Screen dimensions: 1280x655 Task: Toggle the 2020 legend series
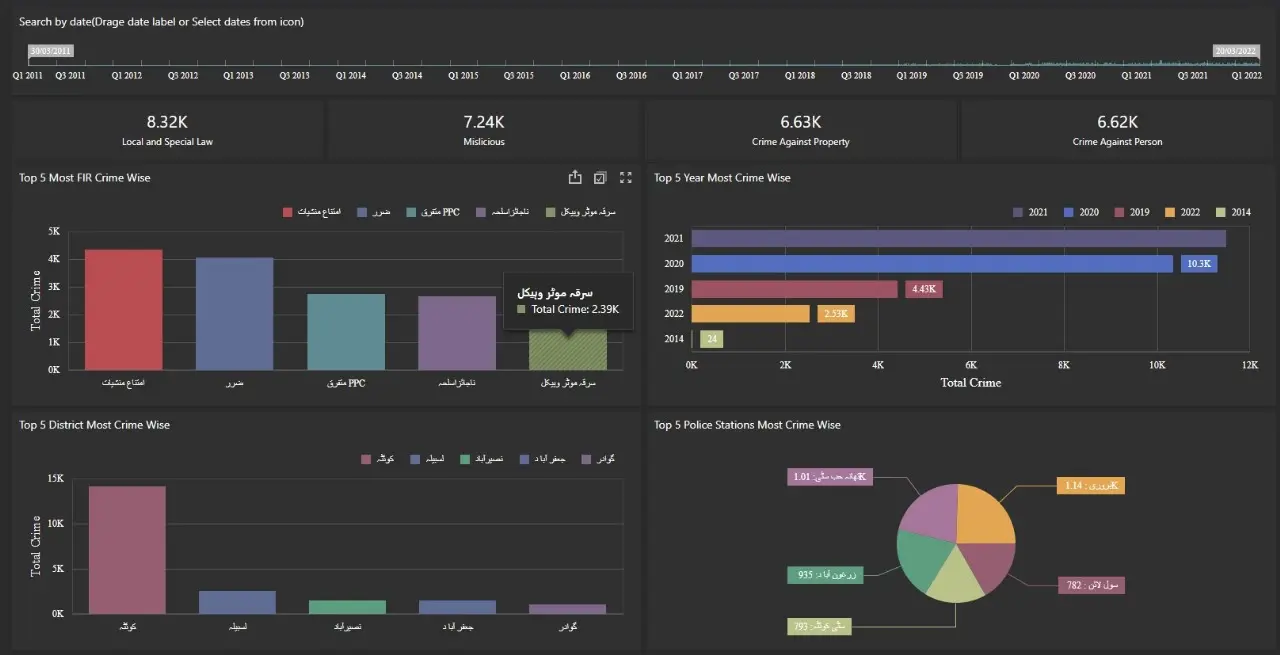tap(1081, 212)
